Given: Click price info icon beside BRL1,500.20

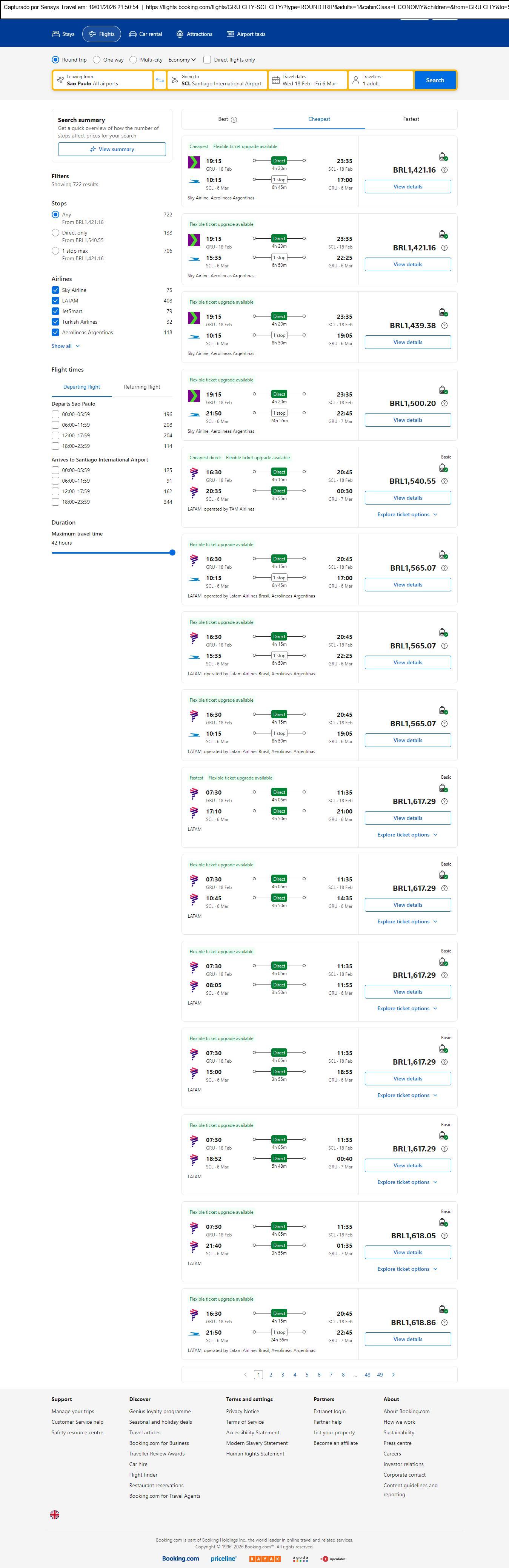Looking at the screenshot, I should click(x=444, y=404).
